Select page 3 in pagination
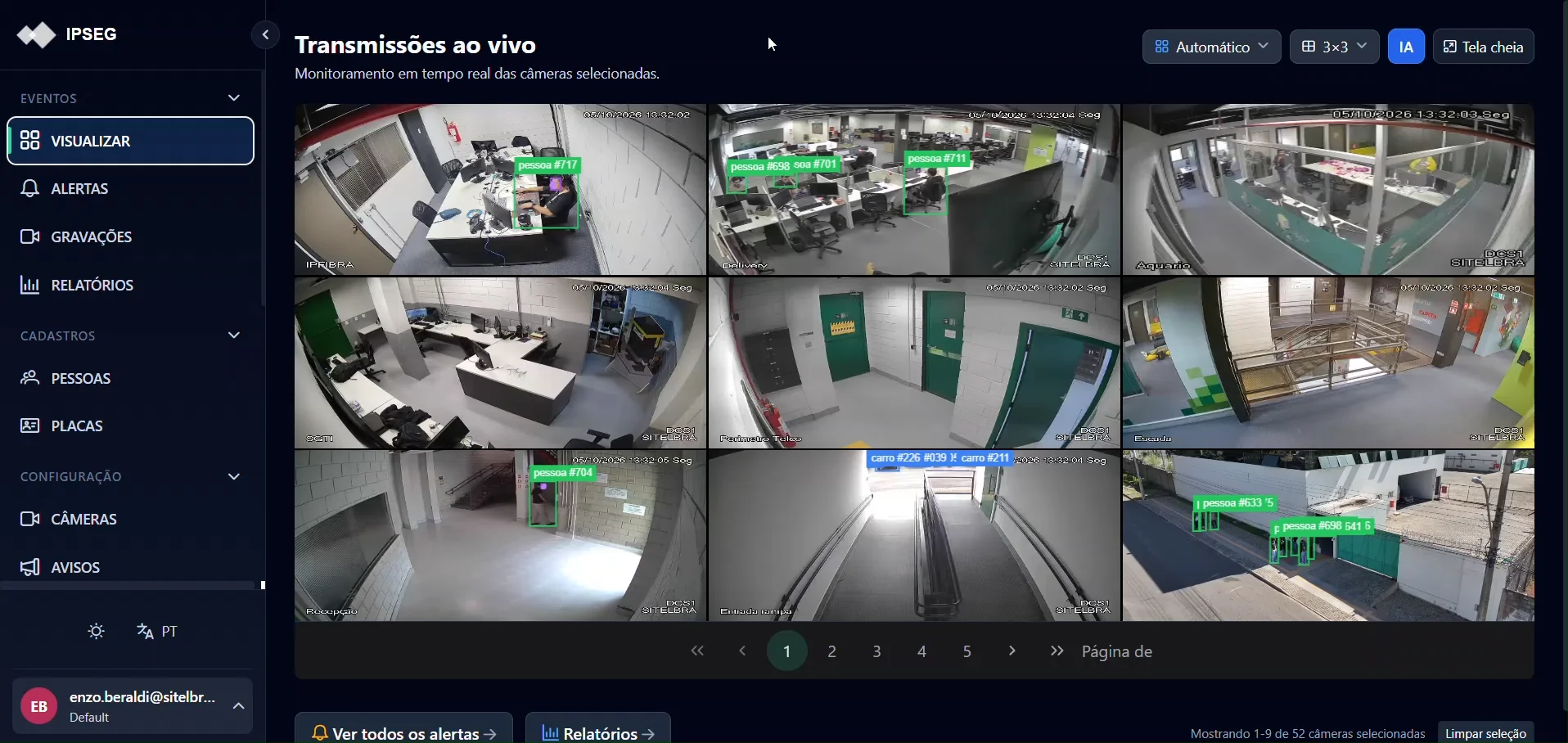This screenshot has width=1568, height=743. coord(877,651)
